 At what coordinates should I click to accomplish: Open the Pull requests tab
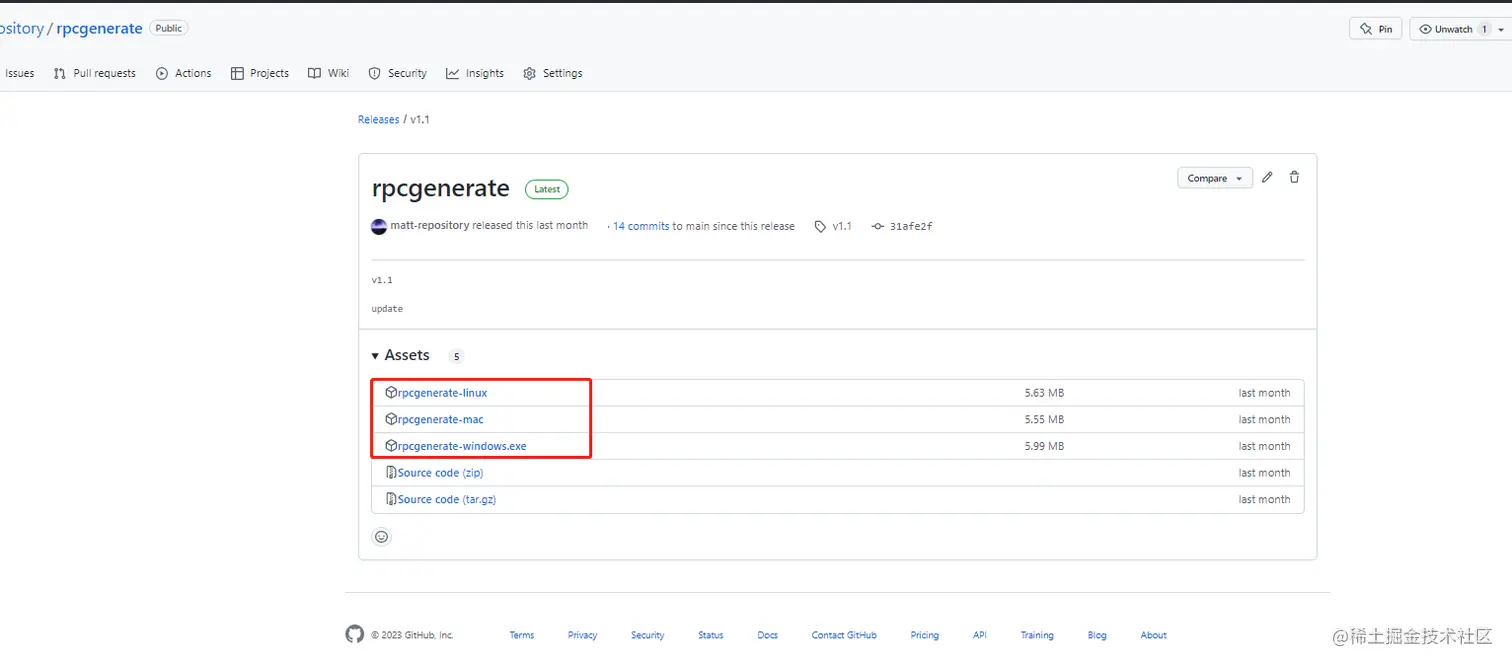point(95,73)
